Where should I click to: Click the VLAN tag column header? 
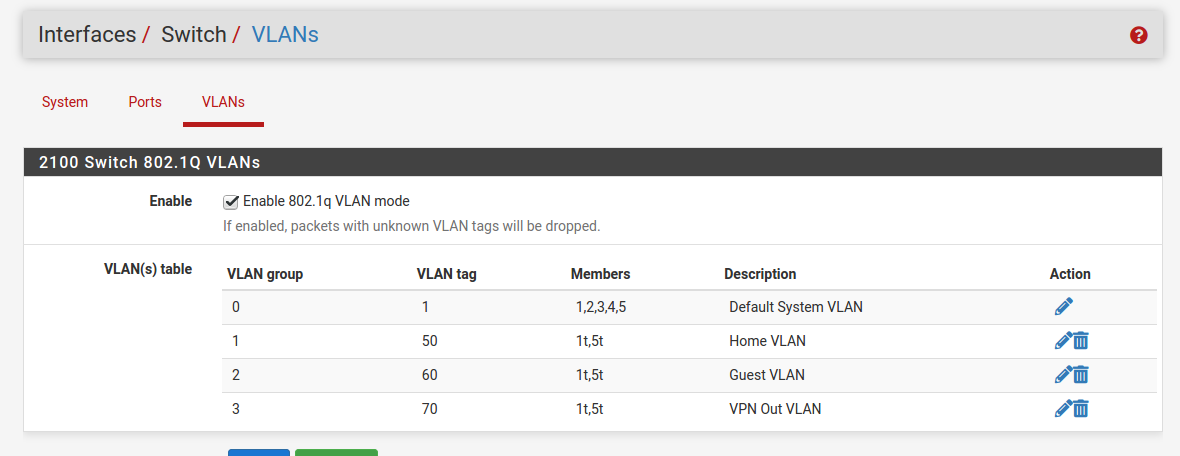[446, 275]
